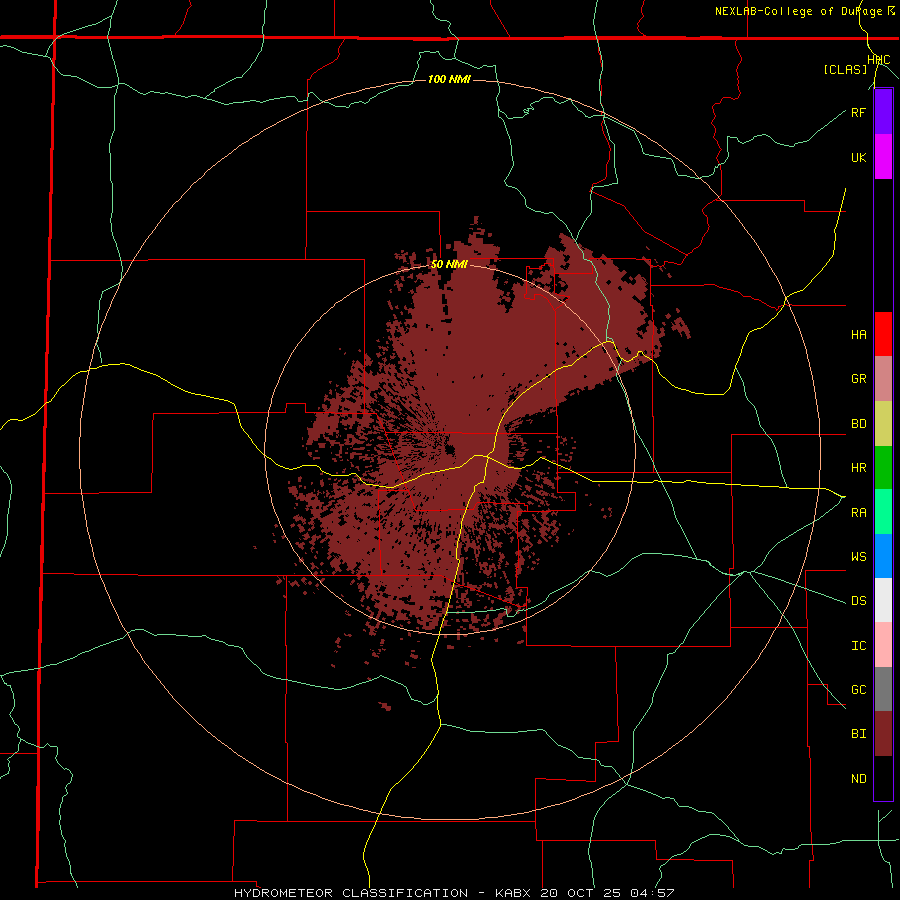This screenshot has height=900, width=900.
Task: Click the BI legend label
Action: tap(858, 734)
